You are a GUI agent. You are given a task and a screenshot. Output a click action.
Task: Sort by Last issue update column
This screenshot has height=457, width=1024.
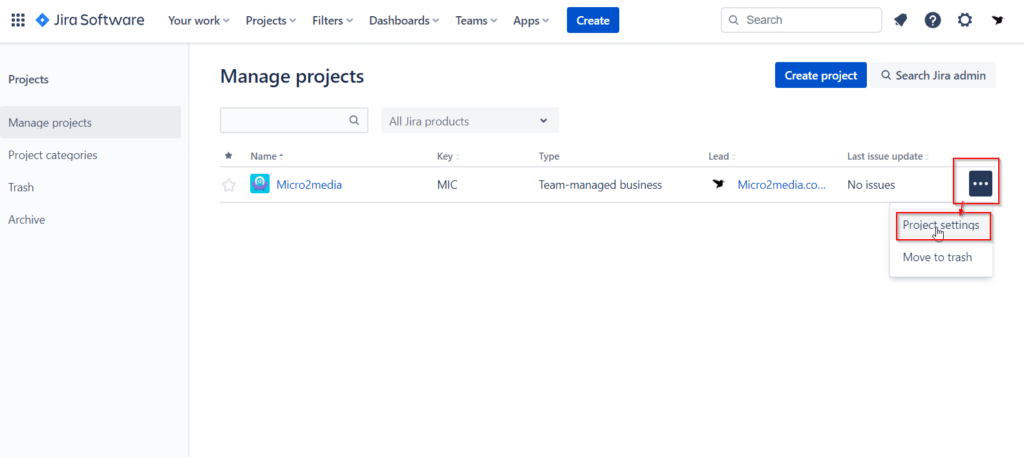[888, 157]
